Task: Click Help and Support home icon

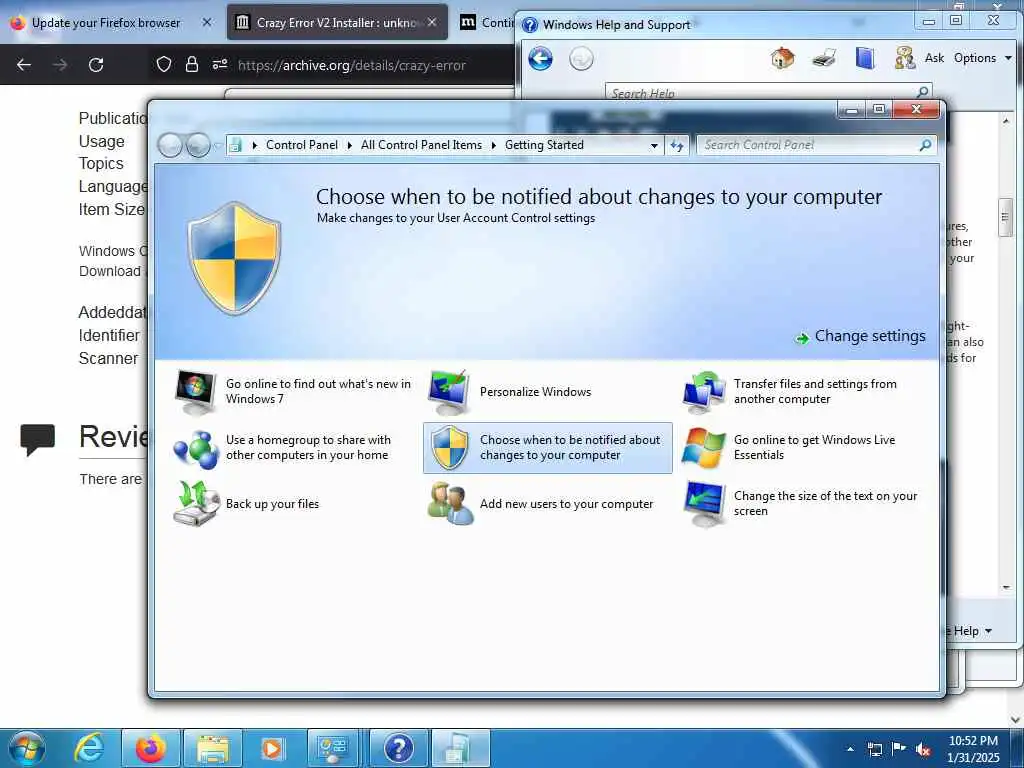Action: (x=782, y=58)
